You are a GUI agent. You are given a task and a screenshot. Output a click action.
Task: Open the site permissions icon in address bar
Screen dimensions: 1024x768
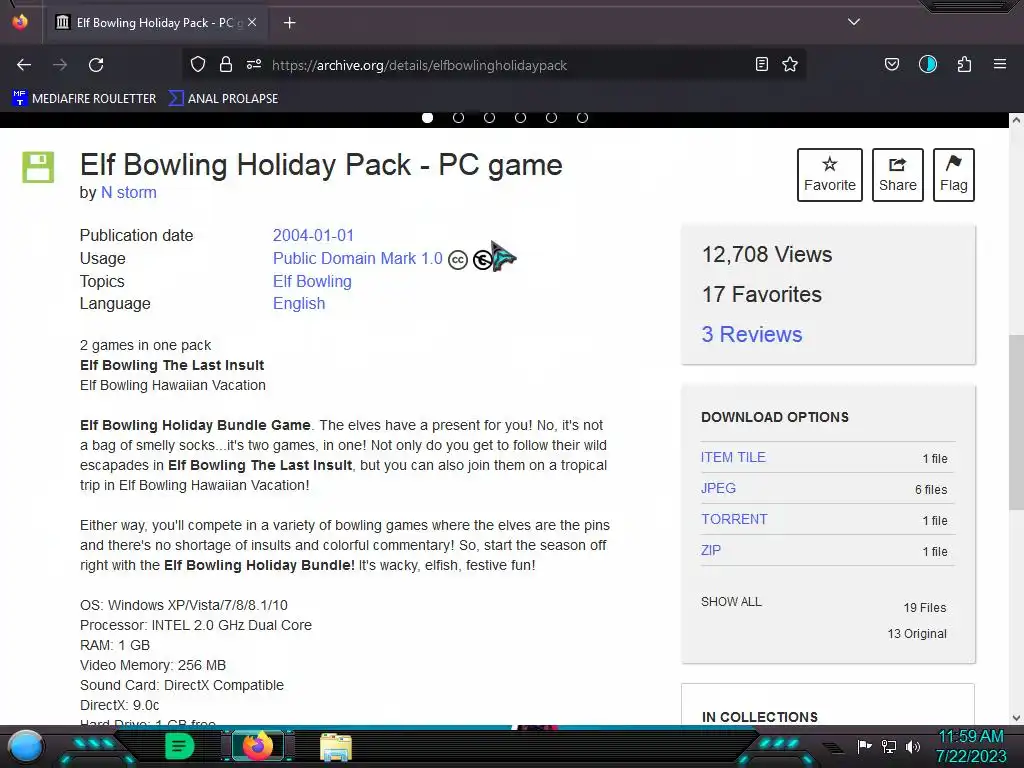[x=254, y=64]
